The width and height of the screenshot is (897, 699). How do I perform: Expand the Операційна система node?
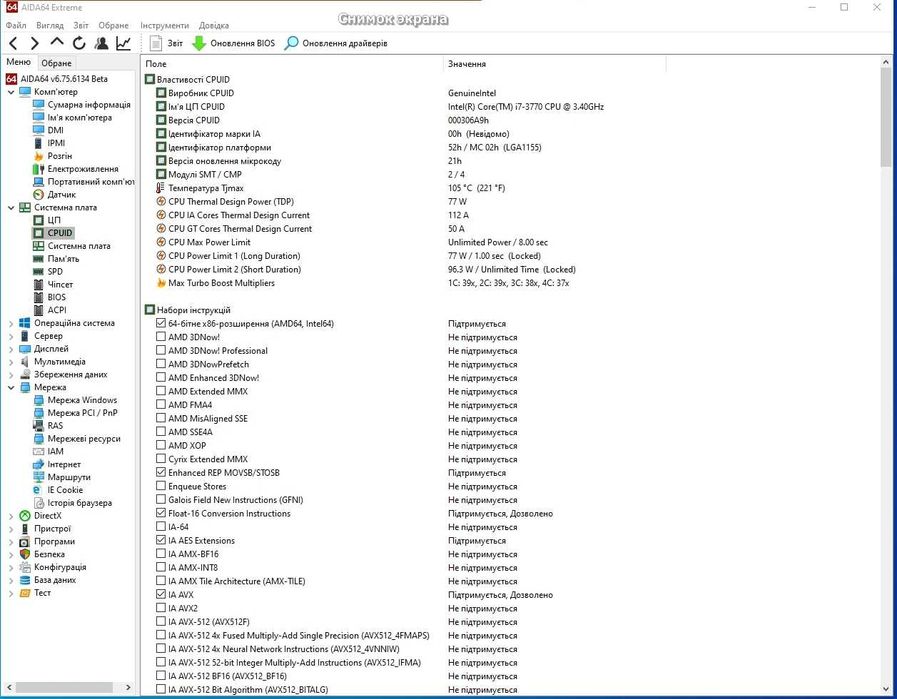point(11,323)
